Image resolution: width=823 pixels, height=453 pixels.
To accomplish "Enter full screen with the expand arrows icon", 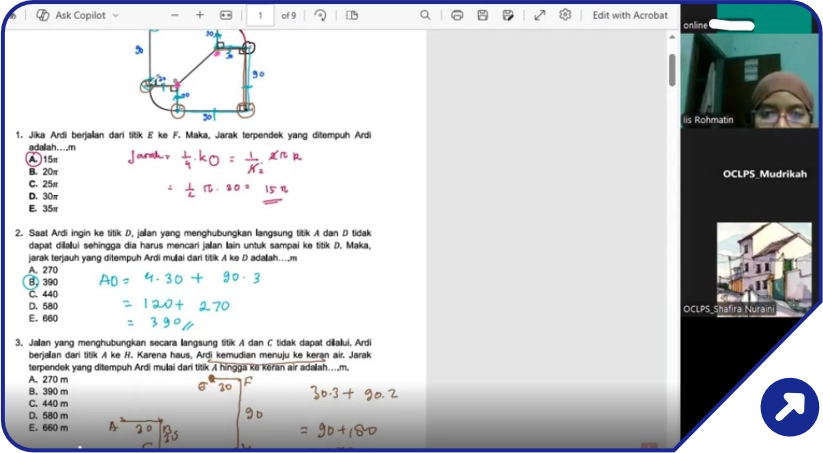I will coord(540,15).
